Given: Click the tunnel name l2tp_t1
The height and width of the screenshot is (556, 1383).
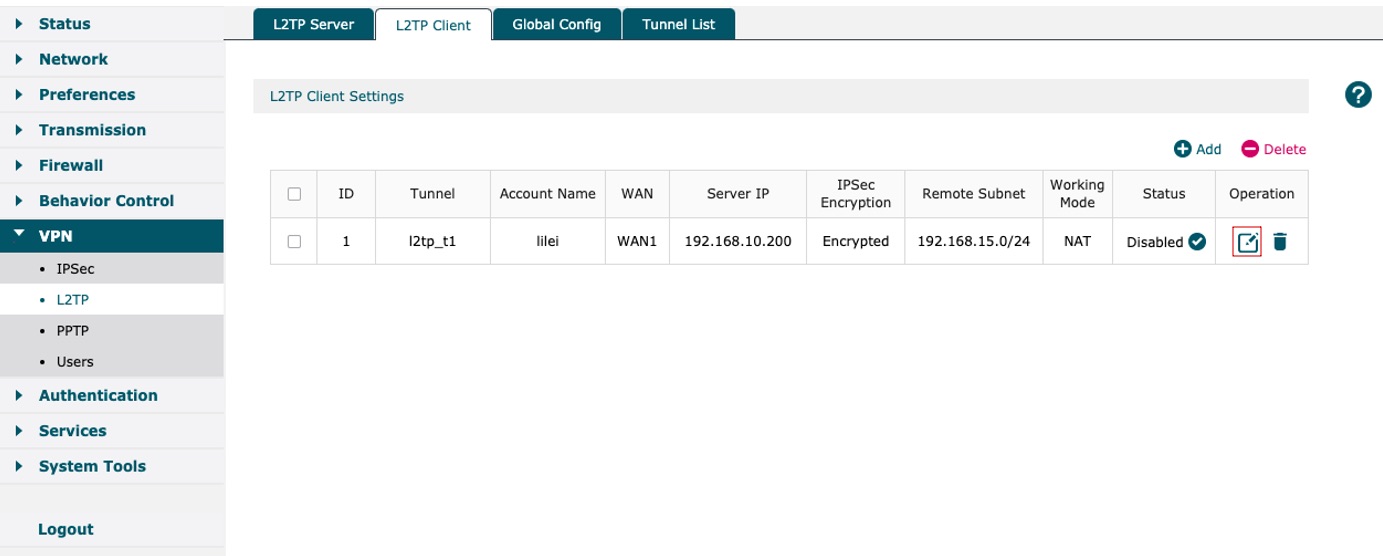Looking at the screenshot, I should tap(433, 241).
